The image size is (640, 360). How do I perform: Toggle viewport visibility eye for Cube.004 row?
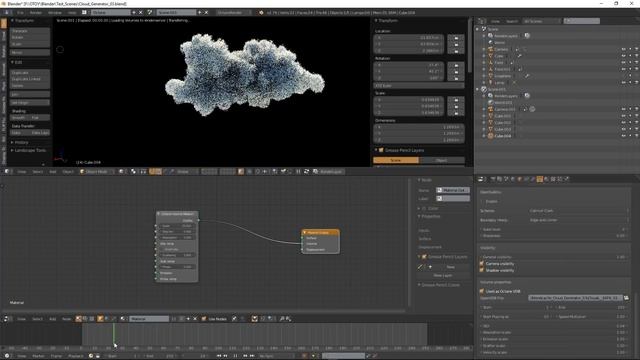click(623, 136)
